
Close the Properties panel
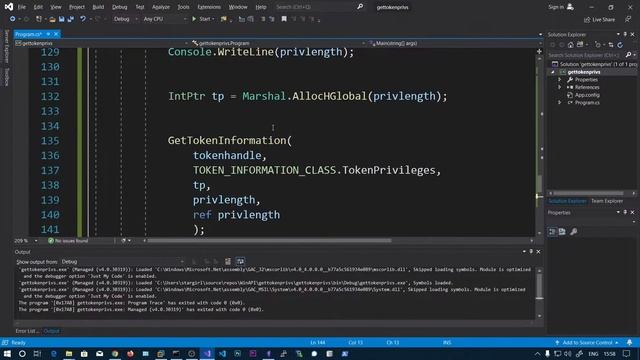click(x=632, y=212)
